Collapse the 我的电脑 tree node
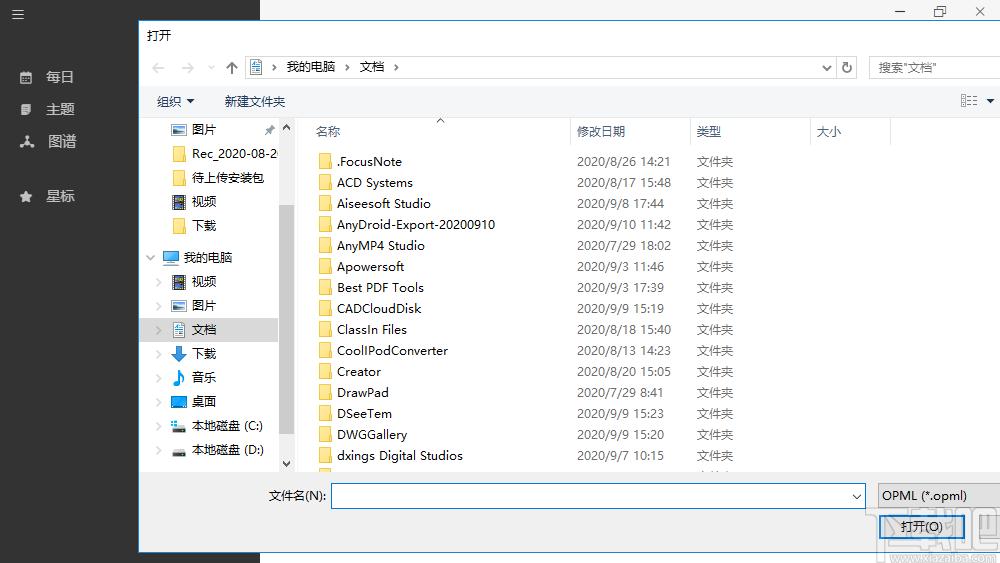 151,258
